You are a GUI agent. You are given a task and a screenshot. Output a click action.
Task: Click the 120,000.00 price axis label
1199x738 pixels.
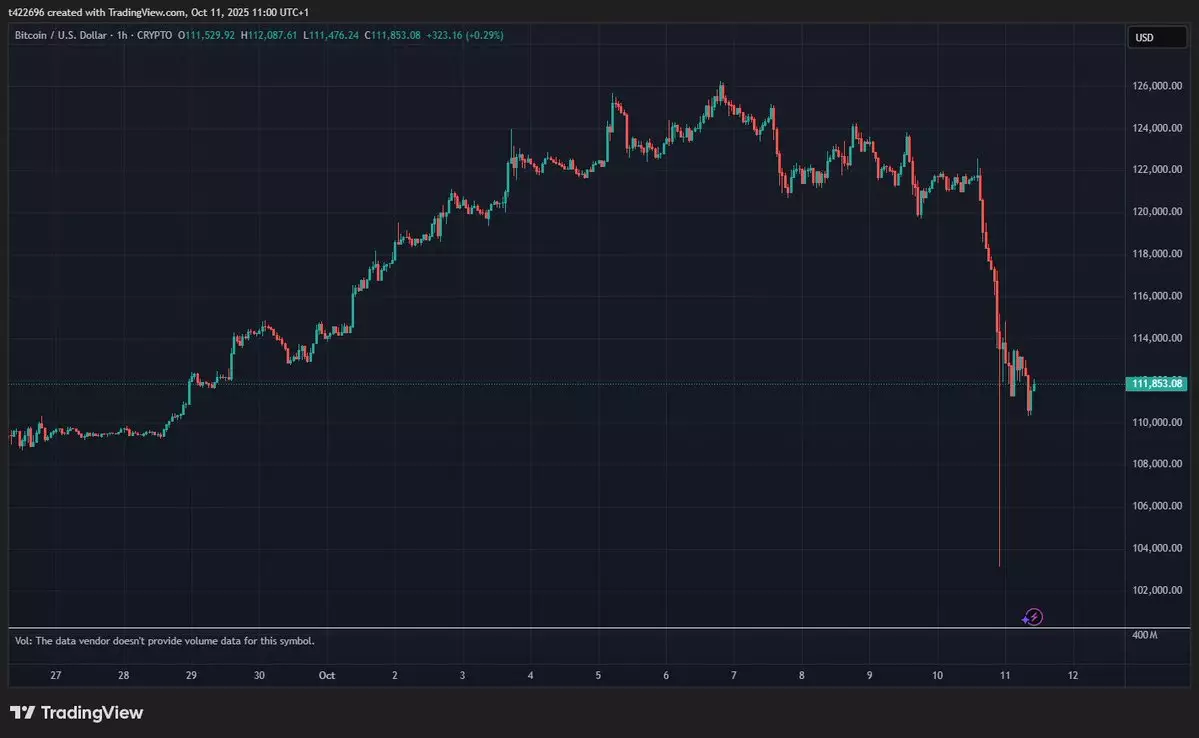[1155, 212]
